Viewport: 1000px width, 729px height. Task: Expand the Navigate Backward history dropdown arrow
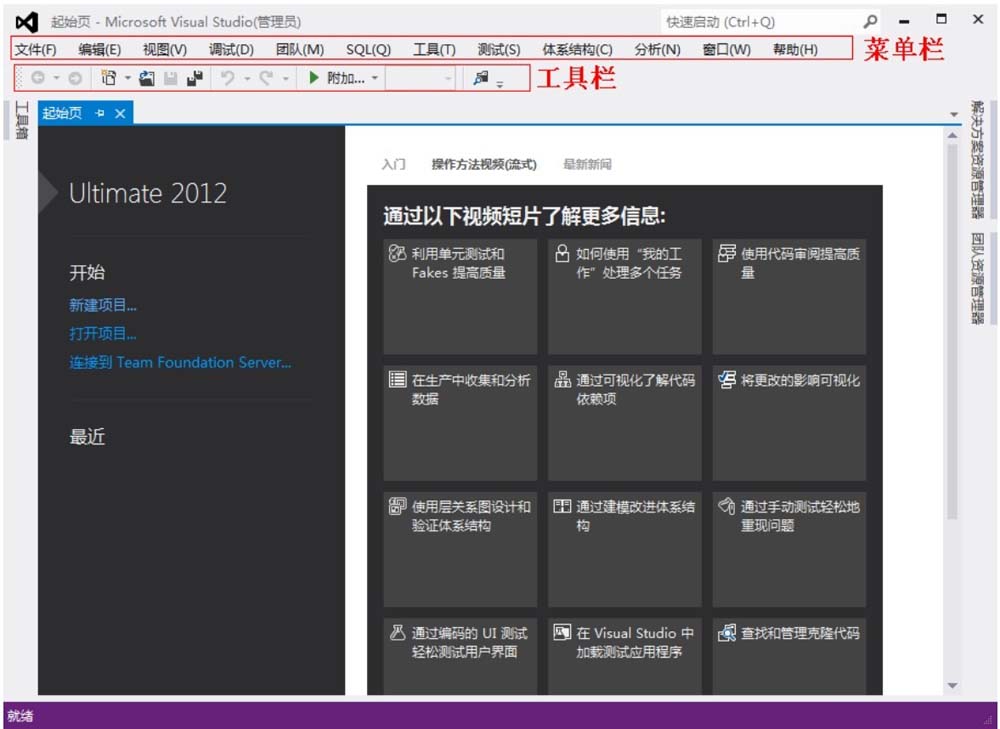coord(56,78)
